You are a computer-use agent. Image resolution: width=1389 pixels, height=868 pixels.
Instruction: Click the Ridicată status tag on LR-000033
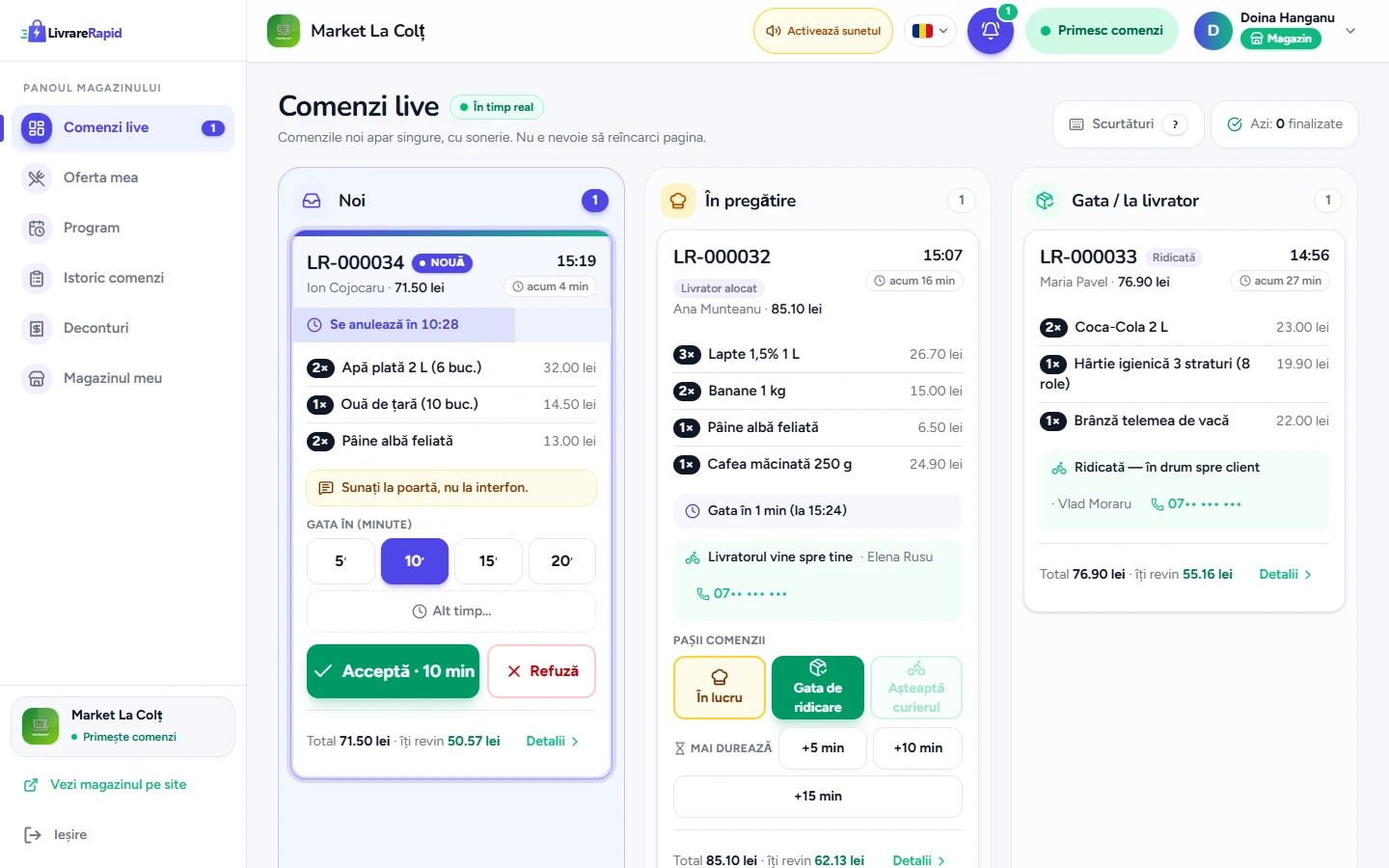tap(1174, 258)
